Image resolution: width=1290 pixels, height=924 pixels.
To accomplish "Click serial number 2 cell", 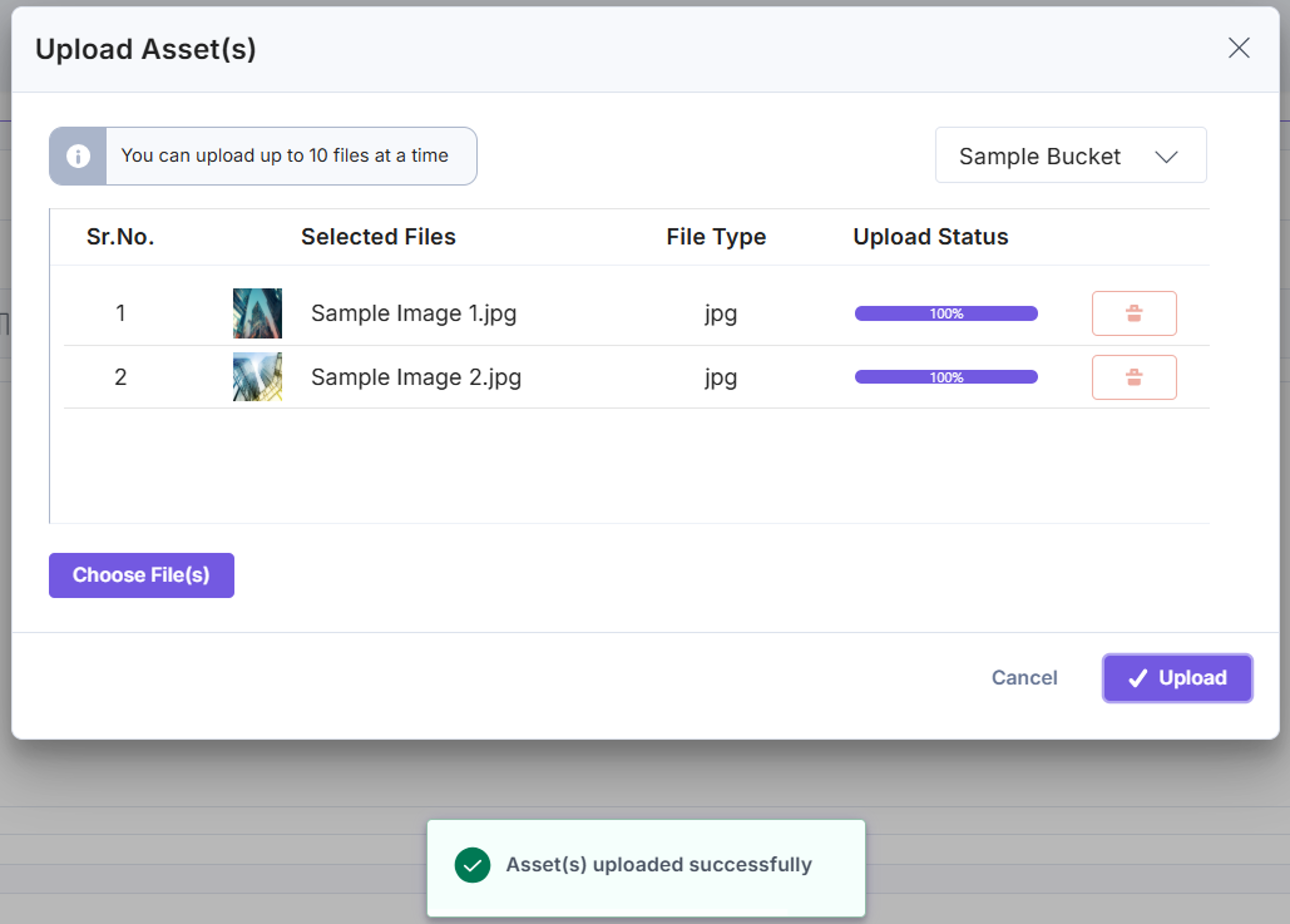I will pyautogui.click(x=121, y=377).
